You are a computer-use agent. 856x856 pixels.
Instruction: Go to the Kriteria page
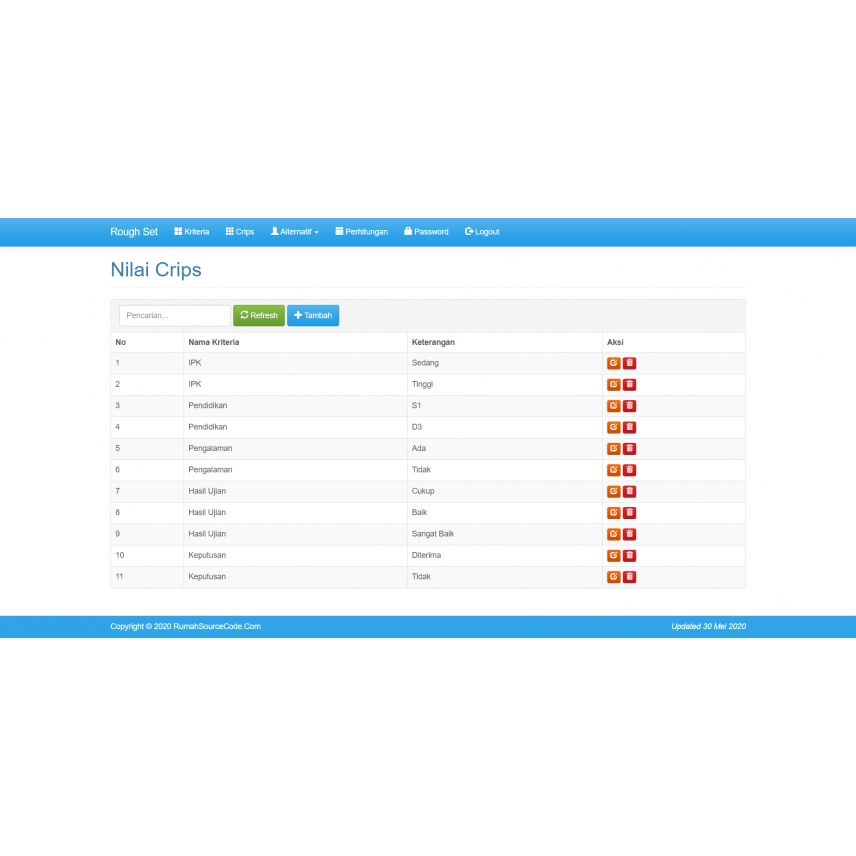point(192,232)
